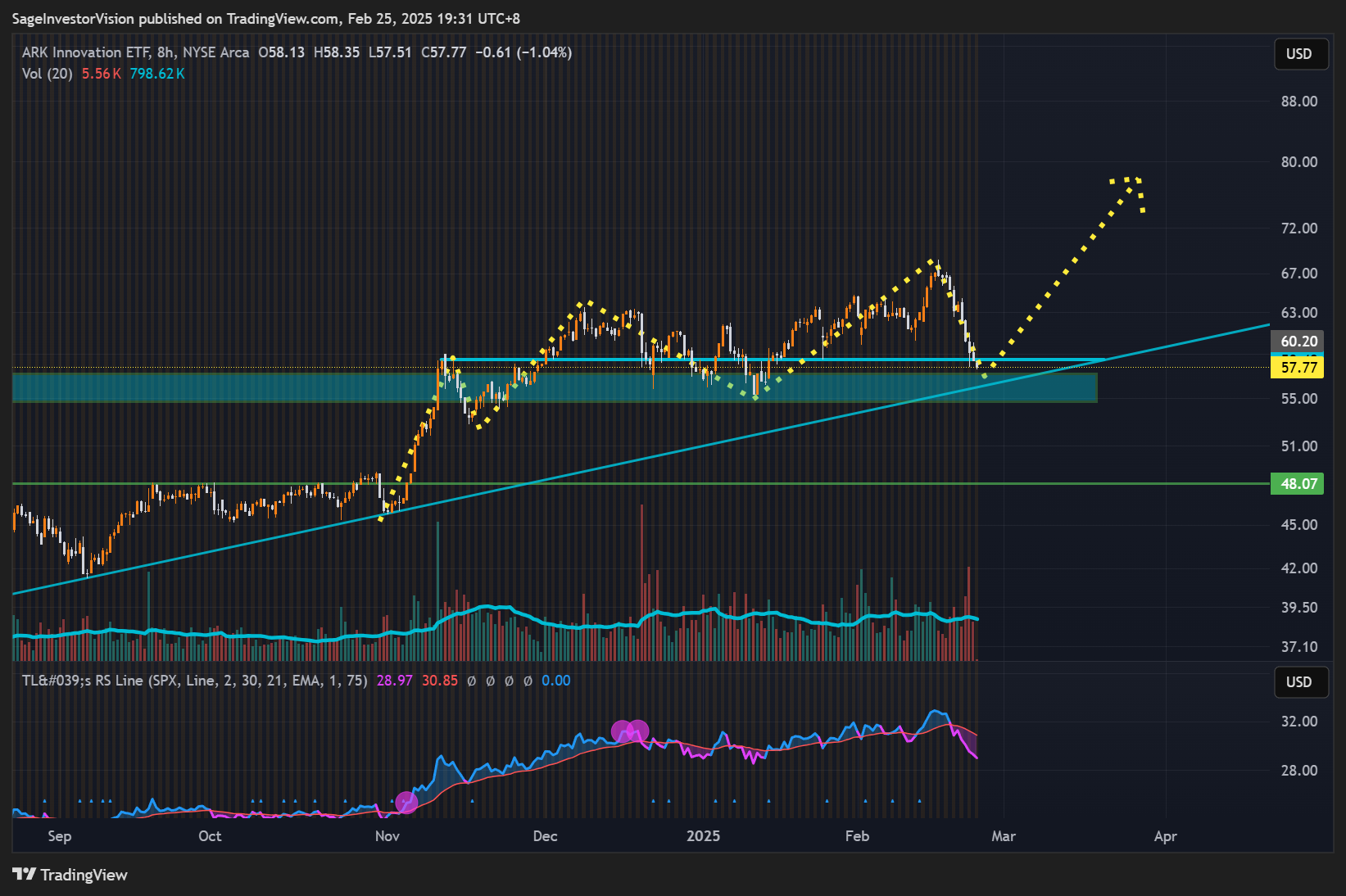Click the 72.00 price scale label
This screenshot has height=896, width=1346.
[1299, 229]
